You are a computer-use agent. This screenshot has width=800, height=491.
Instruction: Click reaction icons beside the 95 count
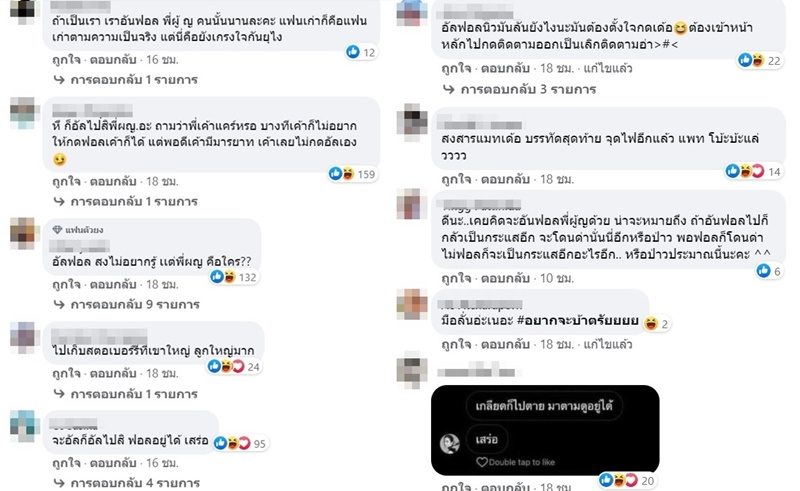pyautogui.click(x=240, y=443)
